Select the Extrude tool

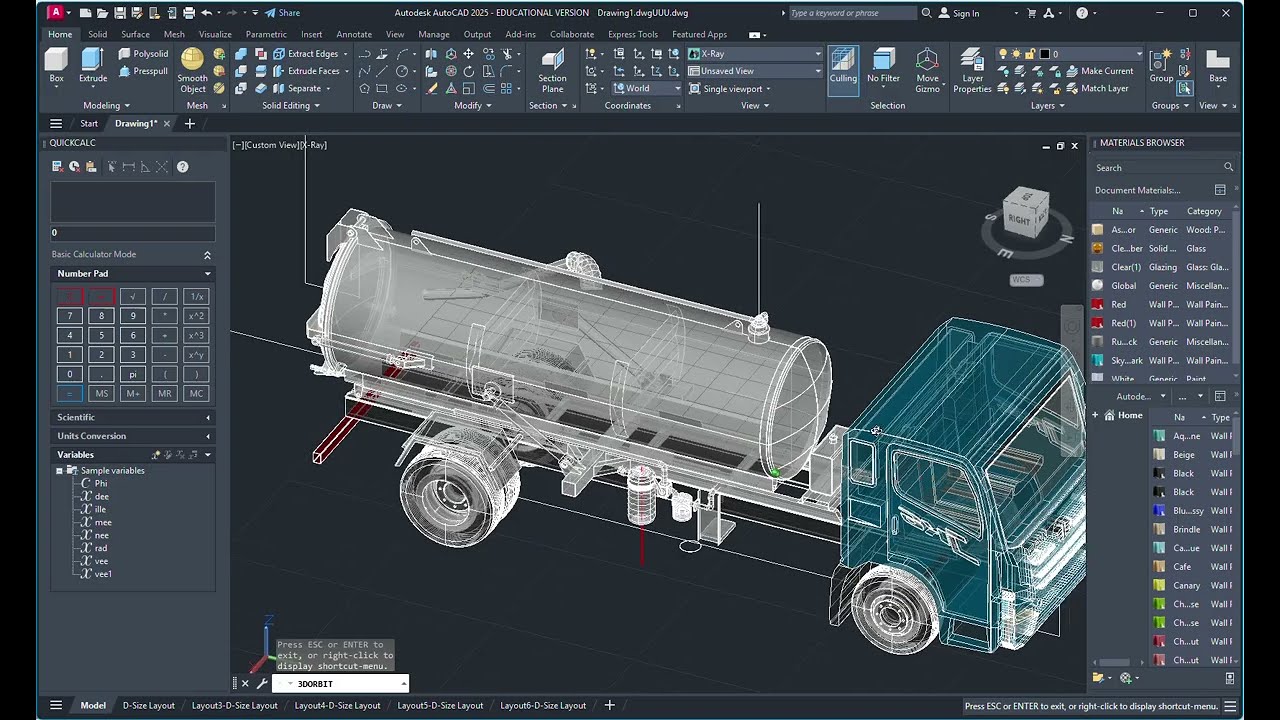click(93, 65)
